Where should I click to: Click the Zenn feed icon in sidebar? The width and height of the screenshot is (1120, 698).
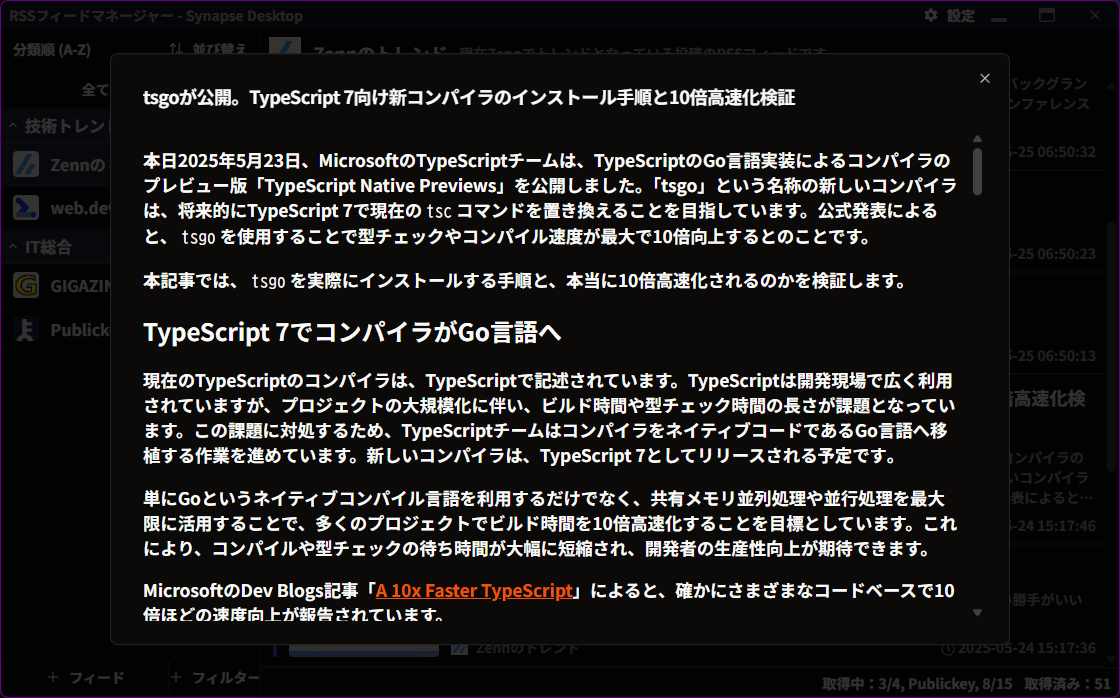pyautogui.click(x=26, y=166)
